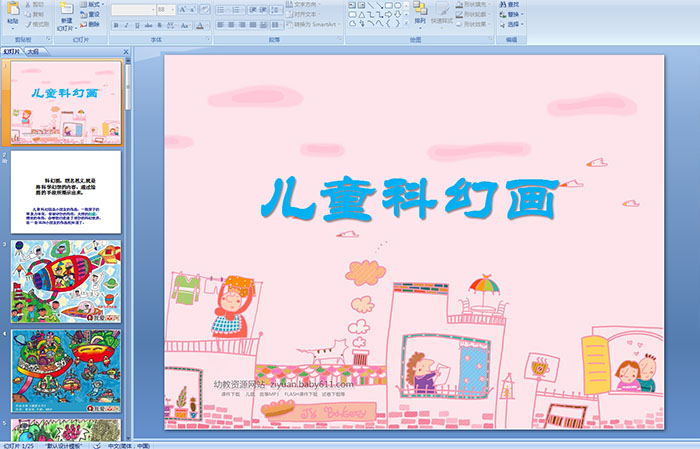
Task: Click the Decrease Indent button
Action: 253,10
